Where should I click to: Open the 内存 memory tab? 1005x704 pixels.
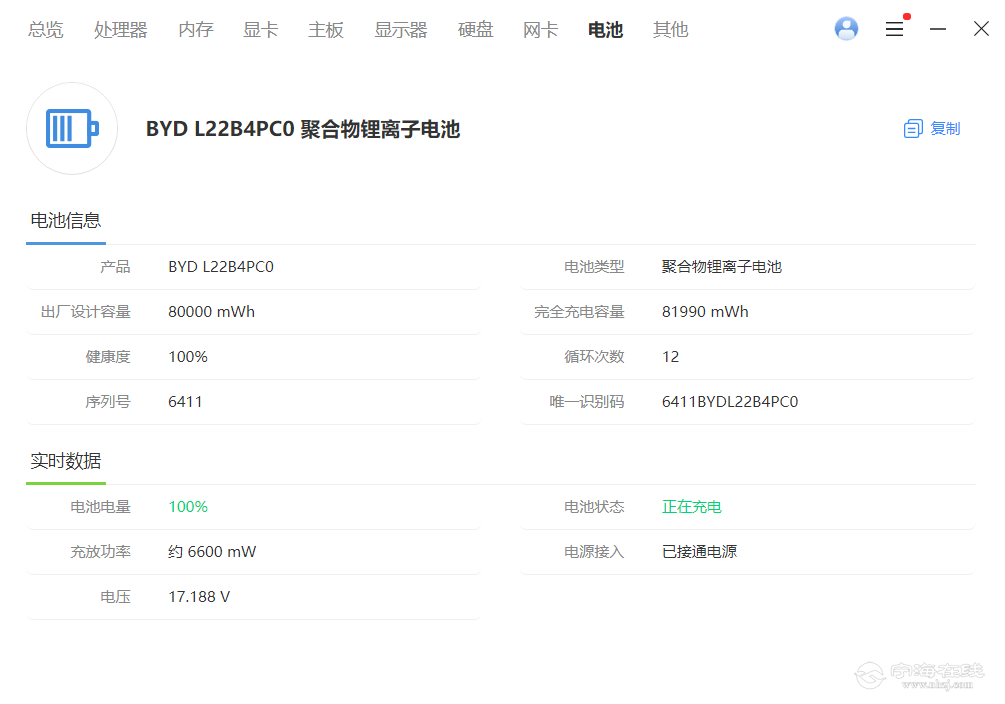(195, 29)
